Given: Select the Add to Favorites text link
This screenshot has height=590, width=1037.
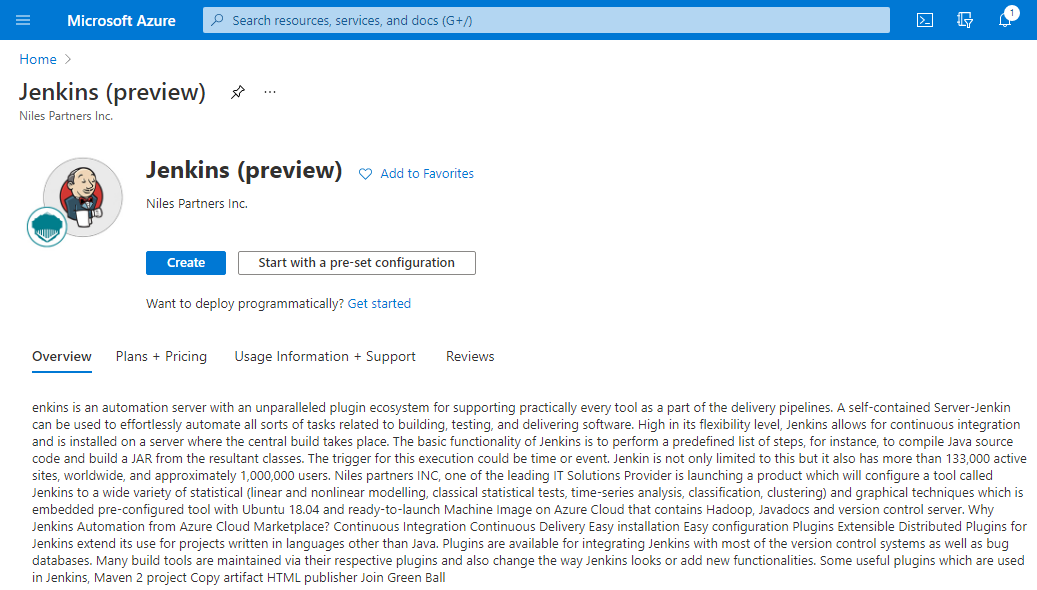Looking at the screenshot, I should [427, 174].
